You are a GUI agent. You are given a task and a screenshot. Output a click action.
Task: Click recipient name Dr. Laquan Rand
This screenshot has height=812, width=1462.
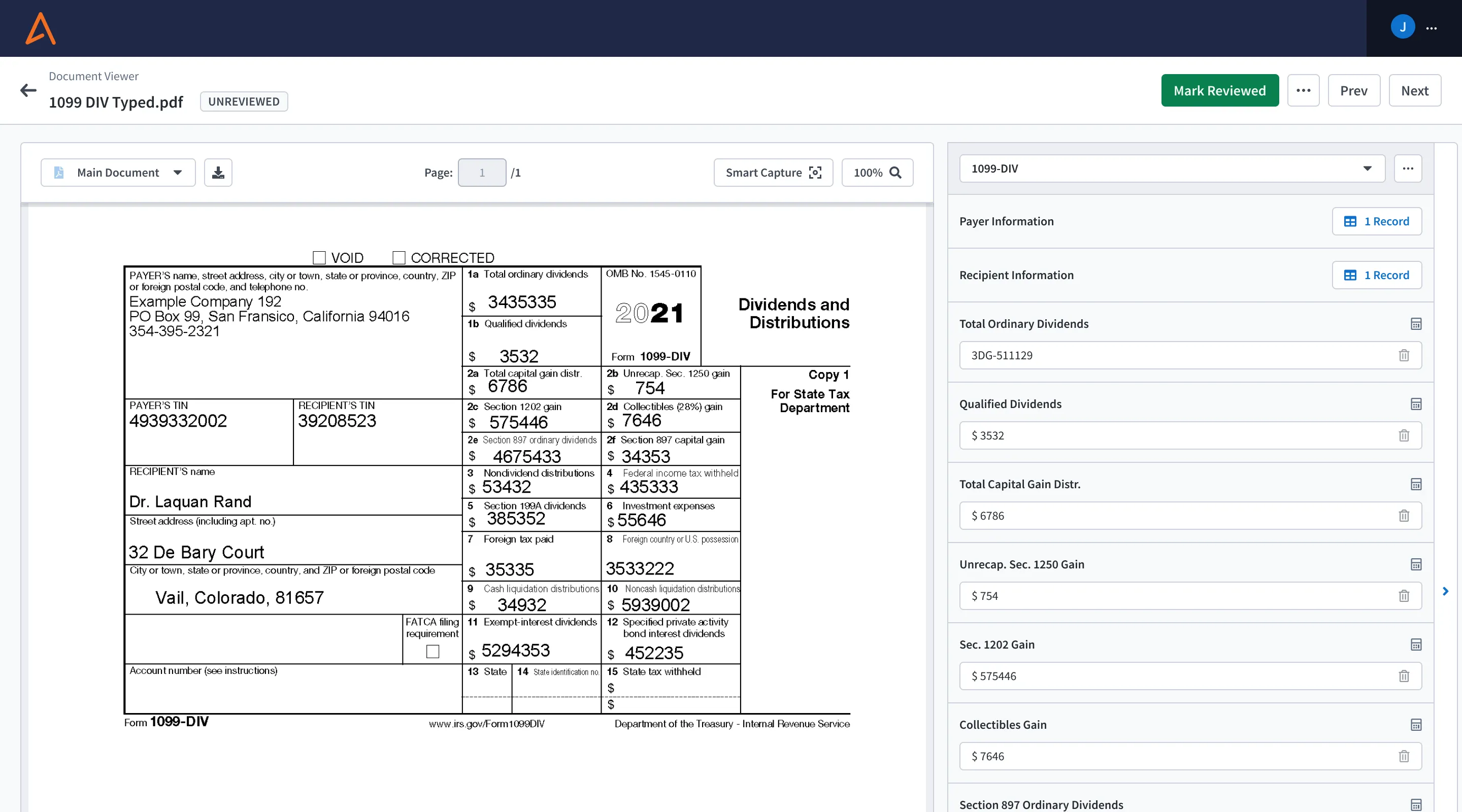190,501
